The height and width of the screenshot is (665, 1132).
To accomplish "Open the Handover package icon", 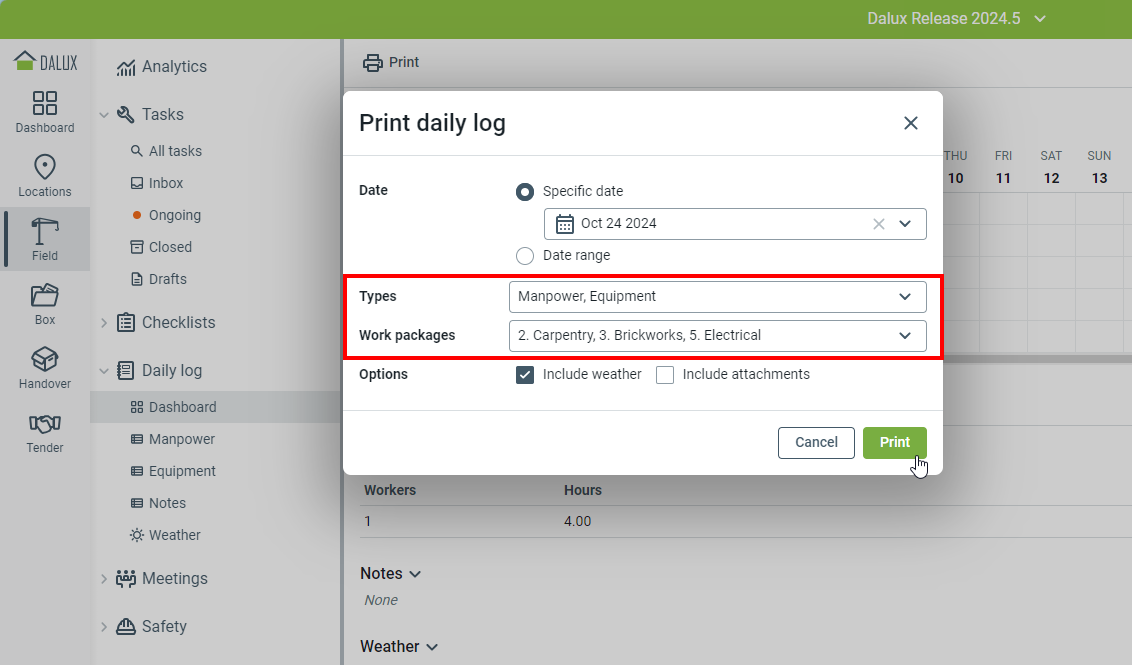I will (x=45, y=359).
